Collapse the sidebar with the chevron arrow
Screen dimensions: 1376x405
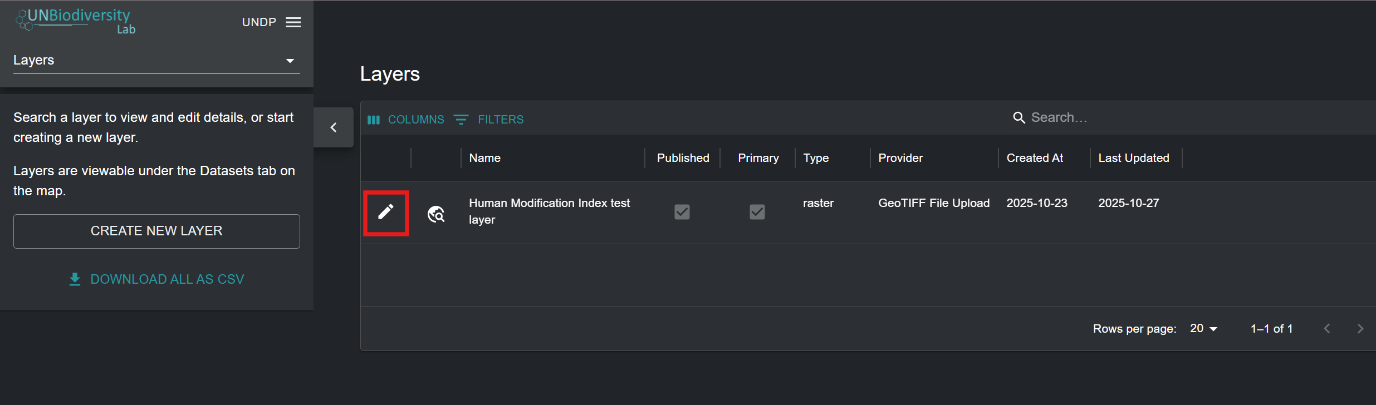tap(334, 127)
